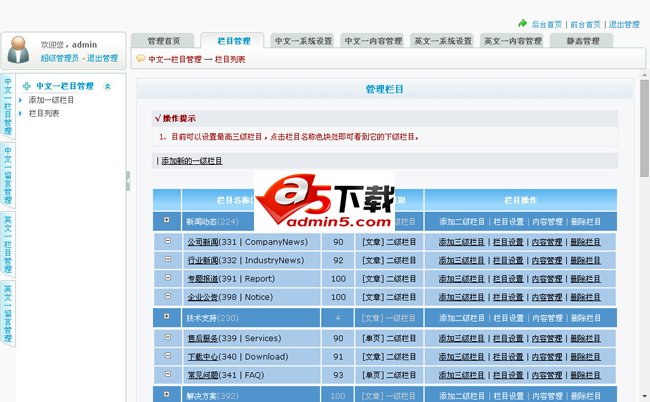
Task: Switch to 中文一内容管理 tab
Action: click(x=373, y=41)
